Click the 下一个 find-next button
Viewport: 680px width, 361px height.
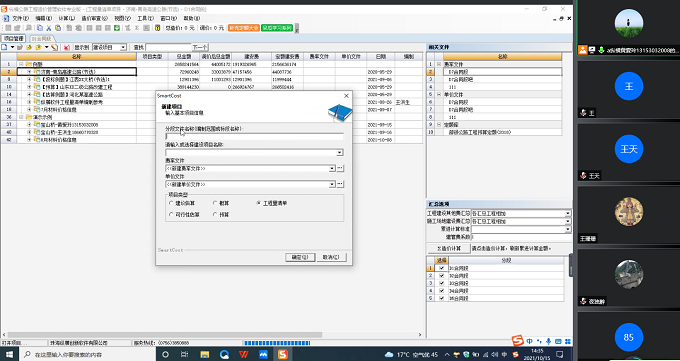click(200, 47)
